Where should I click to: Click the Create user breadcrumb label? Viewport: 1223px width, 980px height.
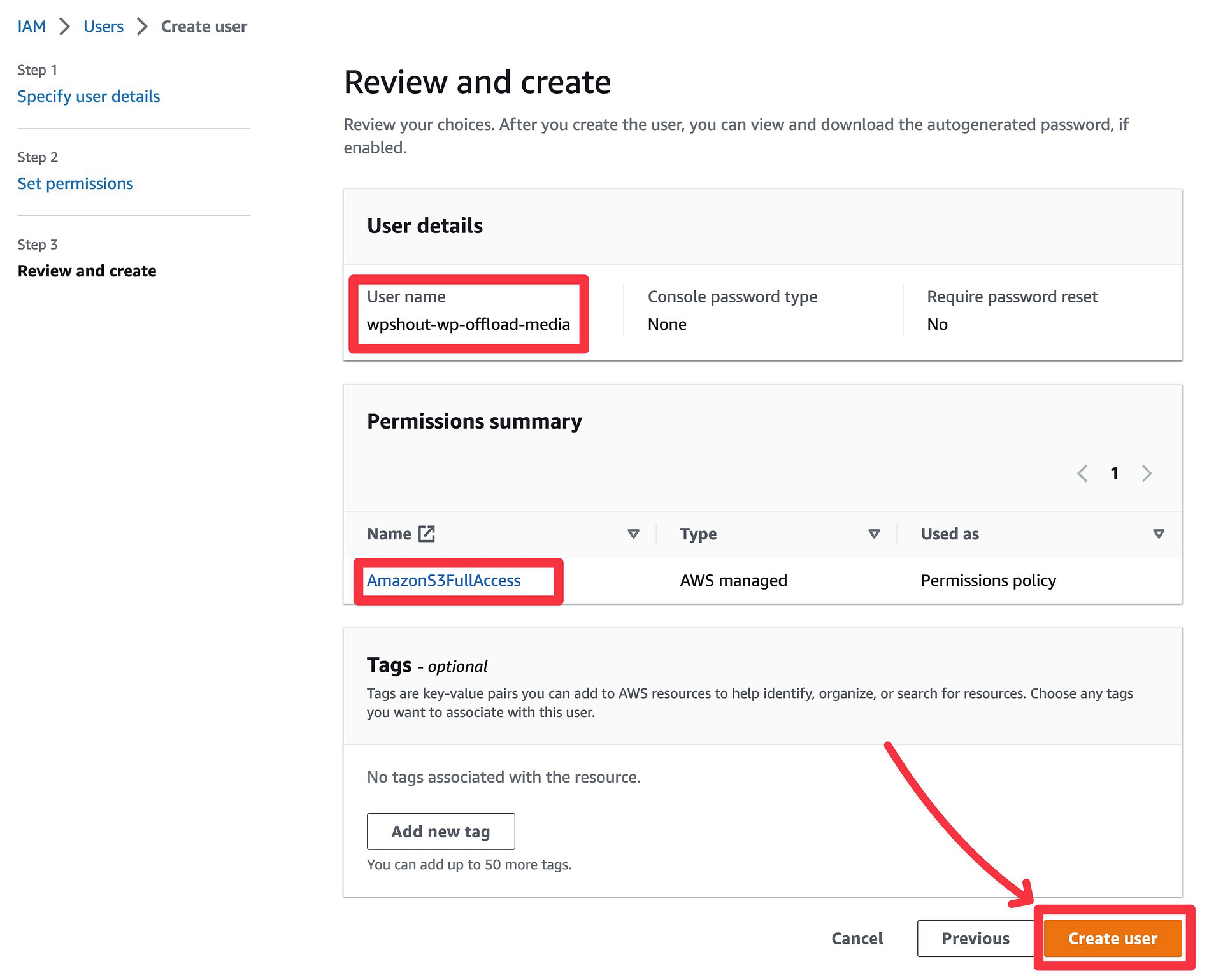[203, 26]
